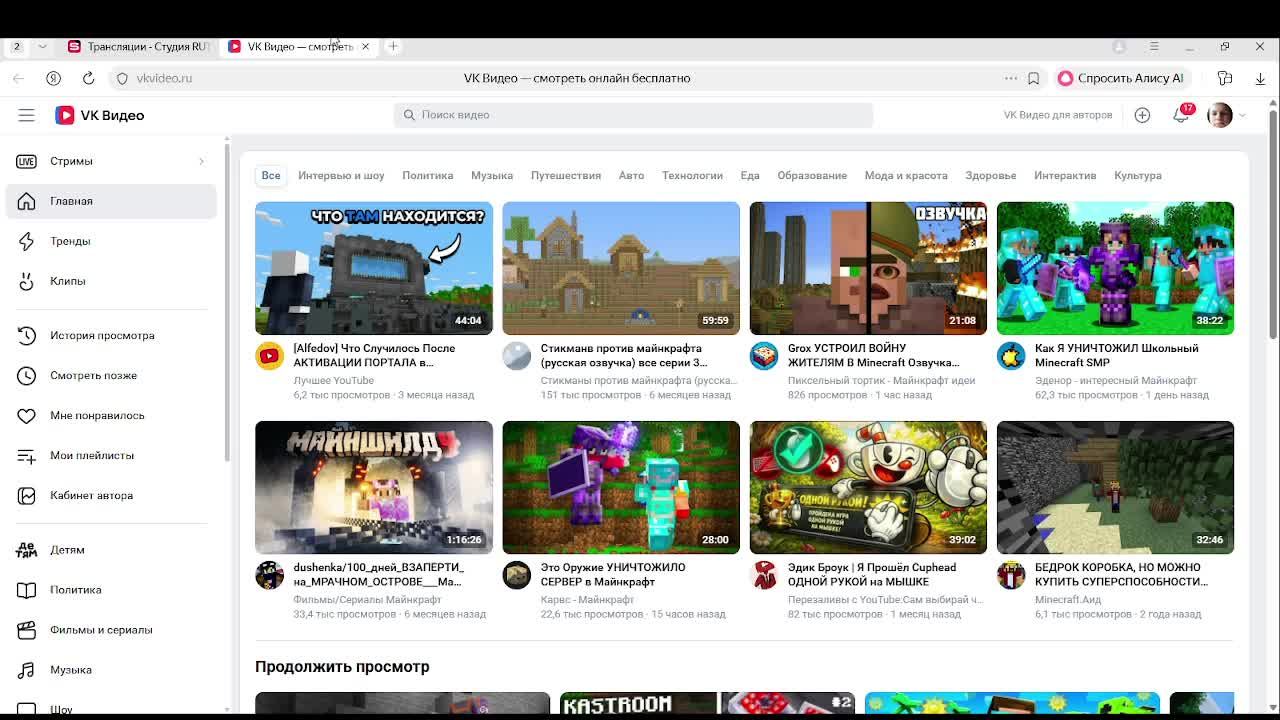
Task: Open Клипы in the sidebar
Action: point(111,281)
